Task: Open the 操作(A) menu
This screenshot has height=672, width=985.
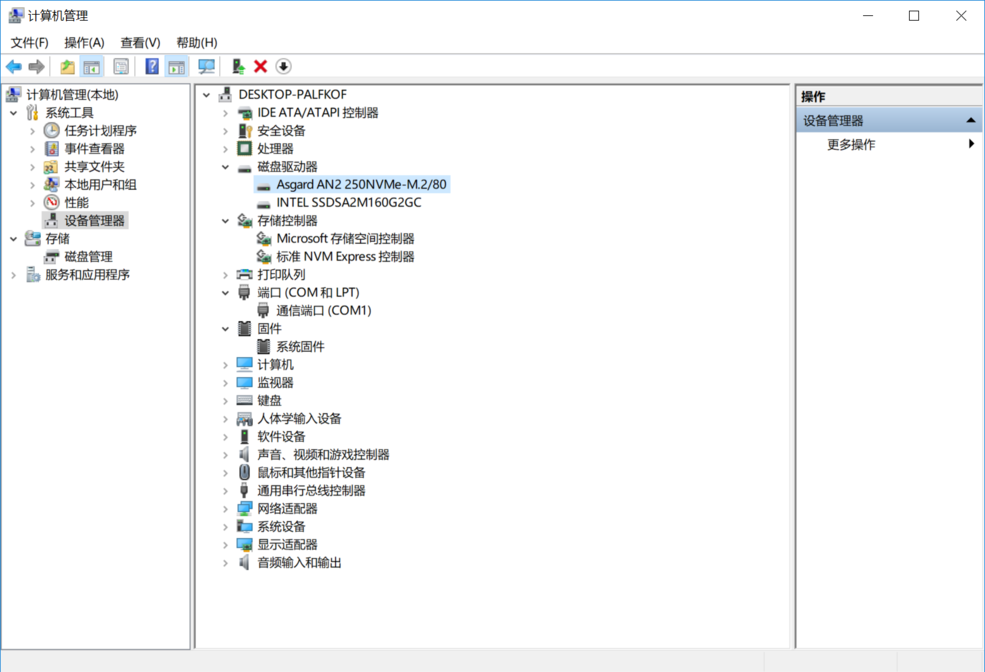Action: [84, 42]
